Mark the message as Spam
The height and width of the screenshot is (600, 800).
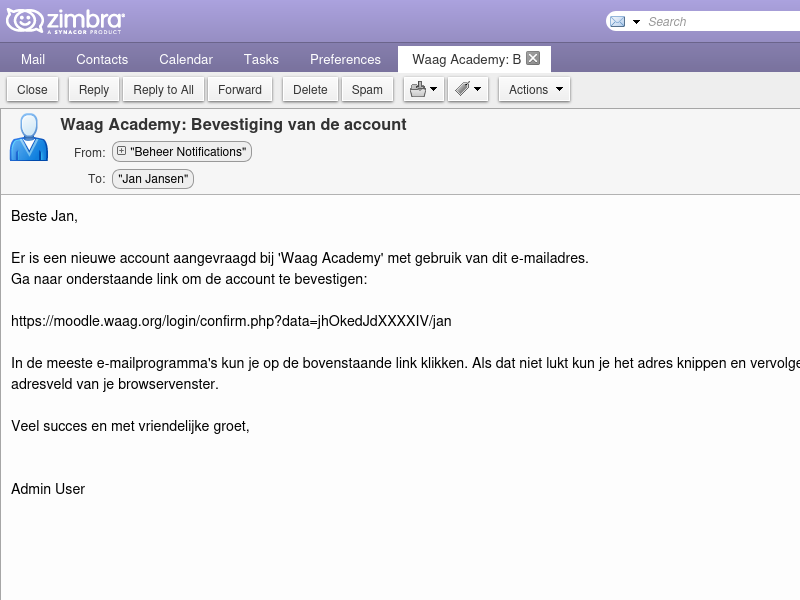click(x=367, y=89)
